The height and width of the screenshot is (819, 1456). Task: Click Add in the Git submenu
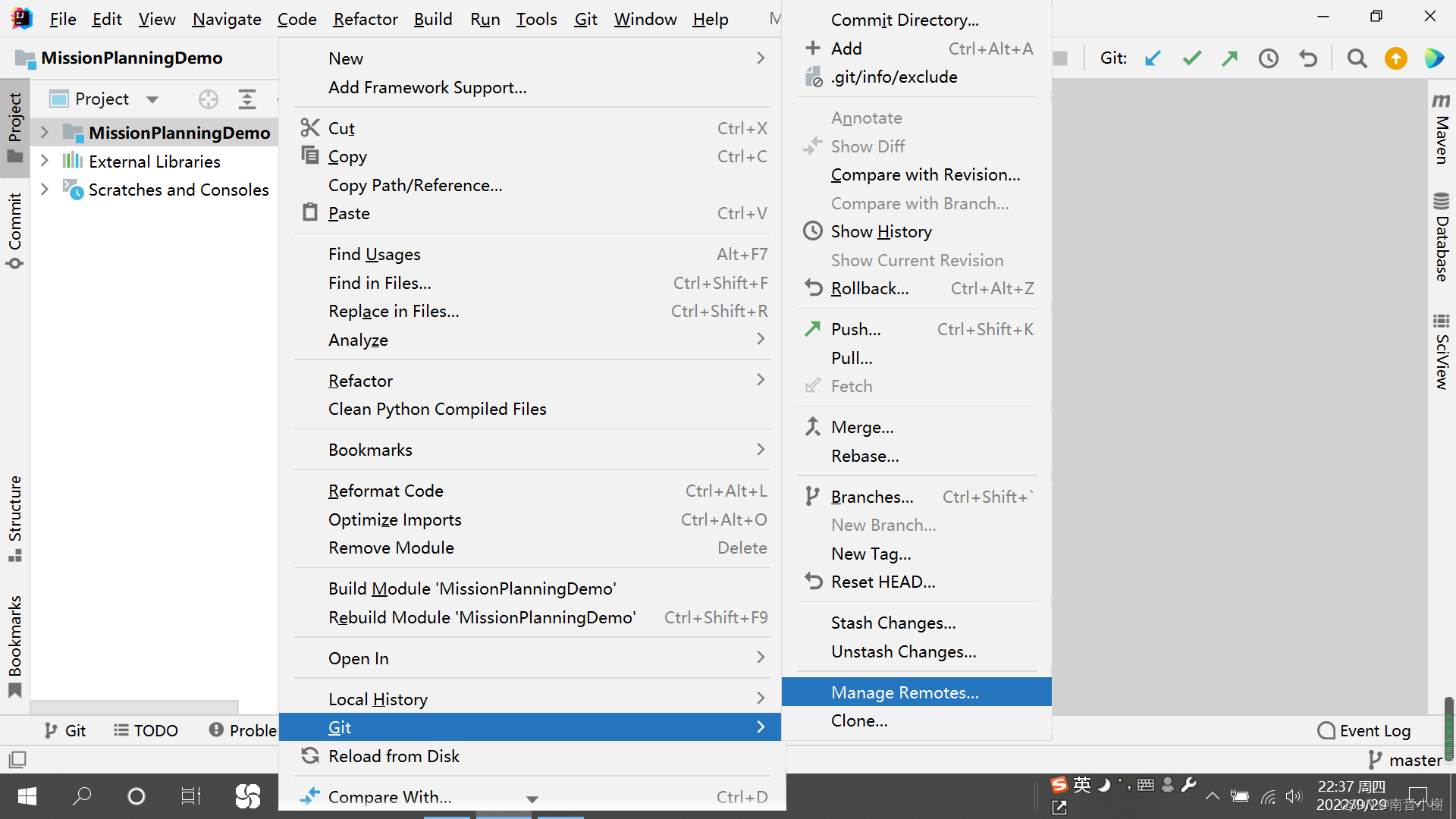coord(917,49)
